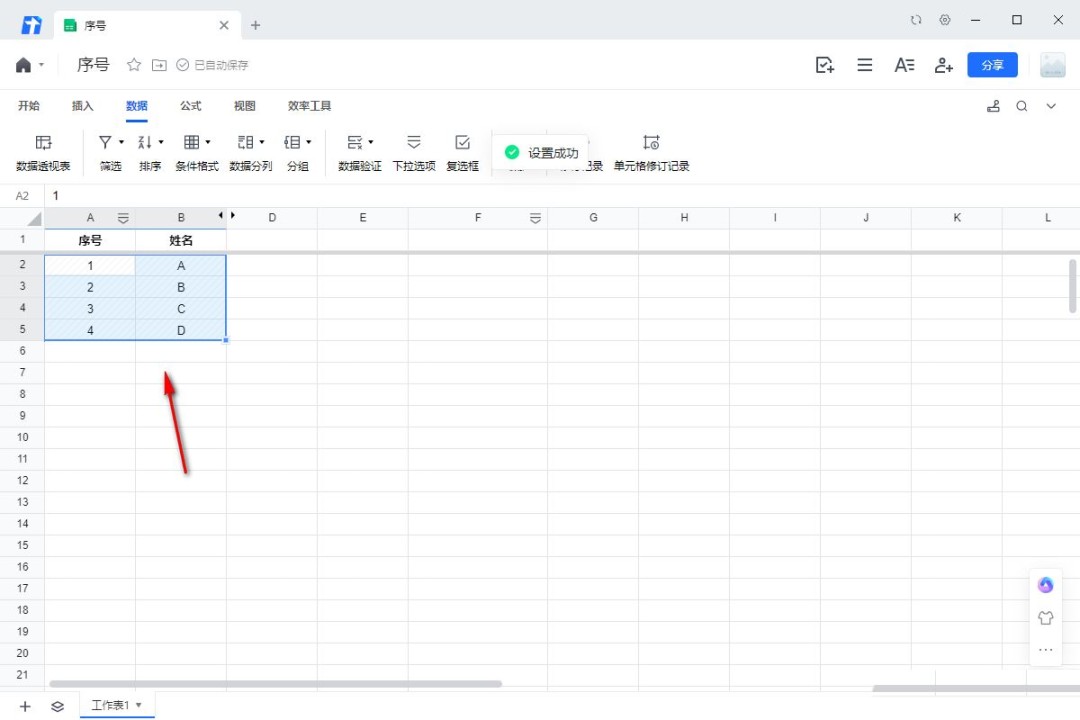The image size is (1080, 720).
Task: Open 单元格修订记录 cell revision history
Action: pyautogui.click(x=651, y=153)
